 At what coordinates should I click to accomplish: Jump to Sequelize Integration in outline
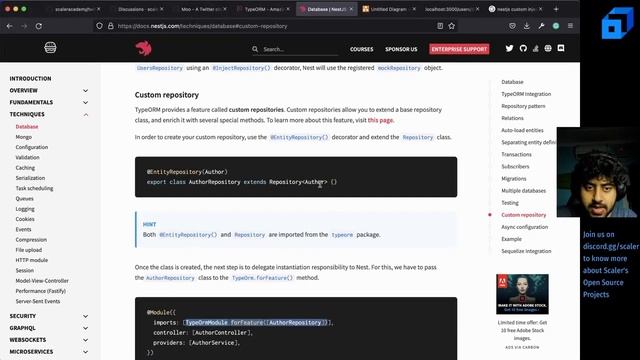526,251
